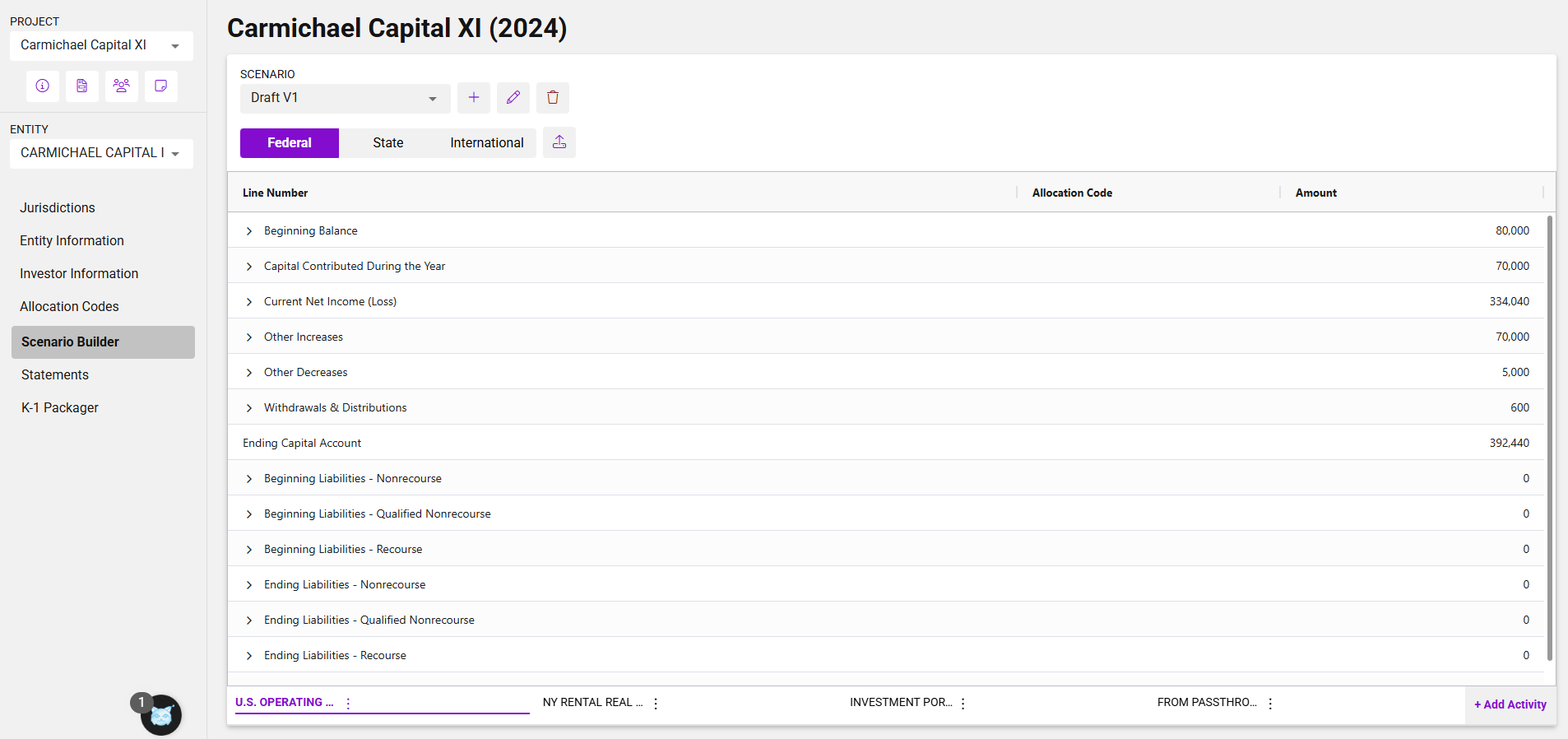Click the + Add Activity button
The image size is (1568, 739).
point(1510,704)
